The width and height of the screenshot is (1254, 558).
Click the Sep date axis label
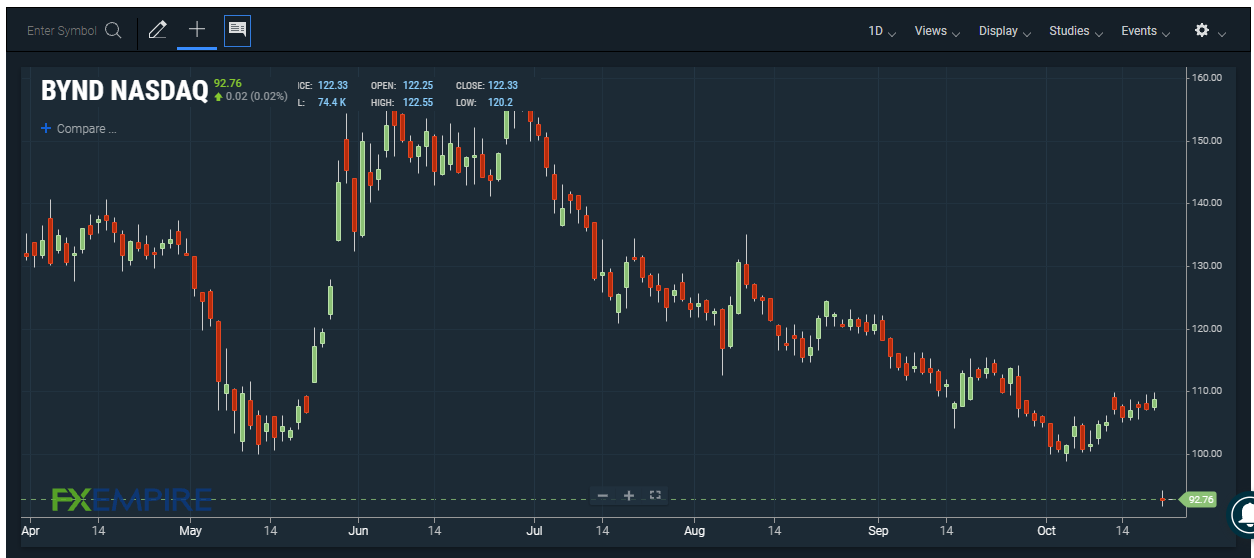[879, 531]
